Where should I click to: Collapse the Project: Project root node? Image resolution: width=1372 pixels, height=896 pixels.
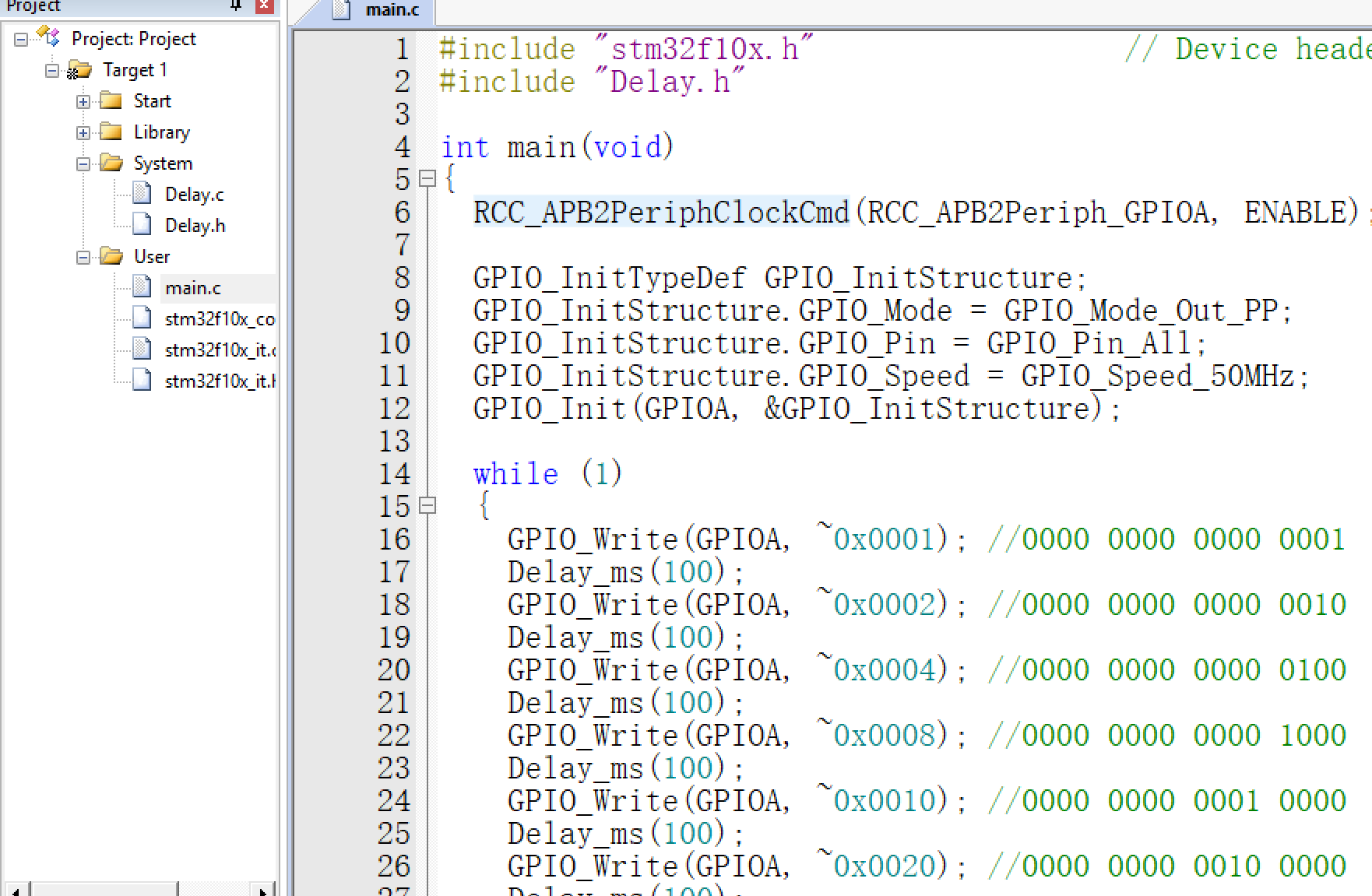(21, 39)
